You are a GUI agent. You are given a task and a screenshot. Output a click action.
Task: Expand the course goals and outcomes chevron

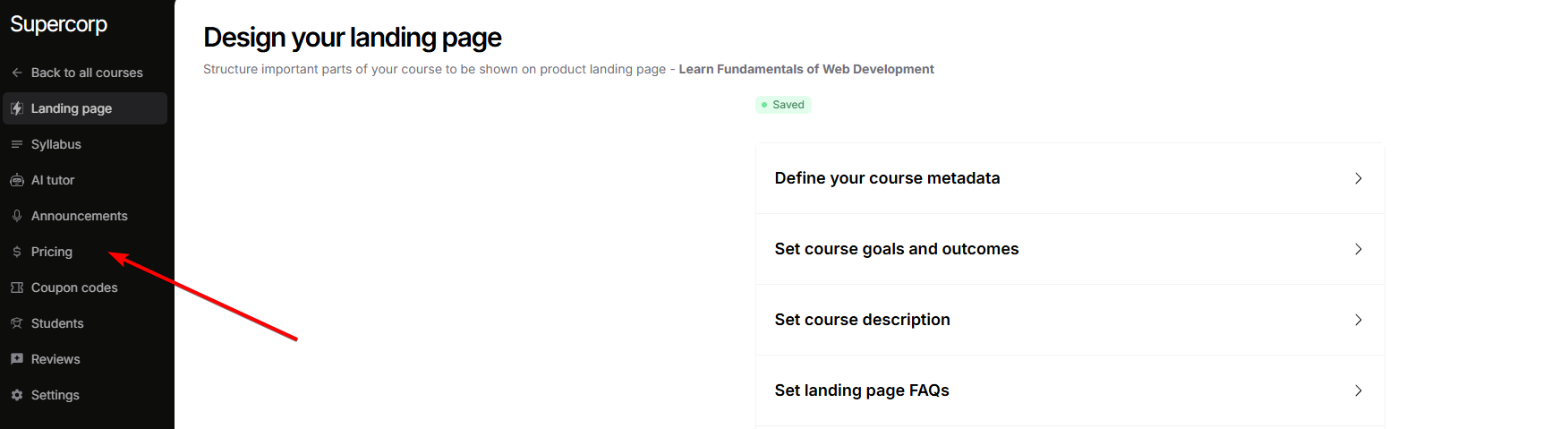click(1358, 249)
